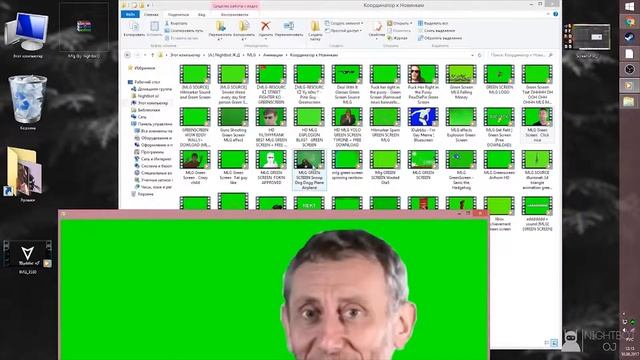640x360 pixels.
Task: Click Select none (Снять выделение)
Action: pyautogui.click(x=436, y=31)
